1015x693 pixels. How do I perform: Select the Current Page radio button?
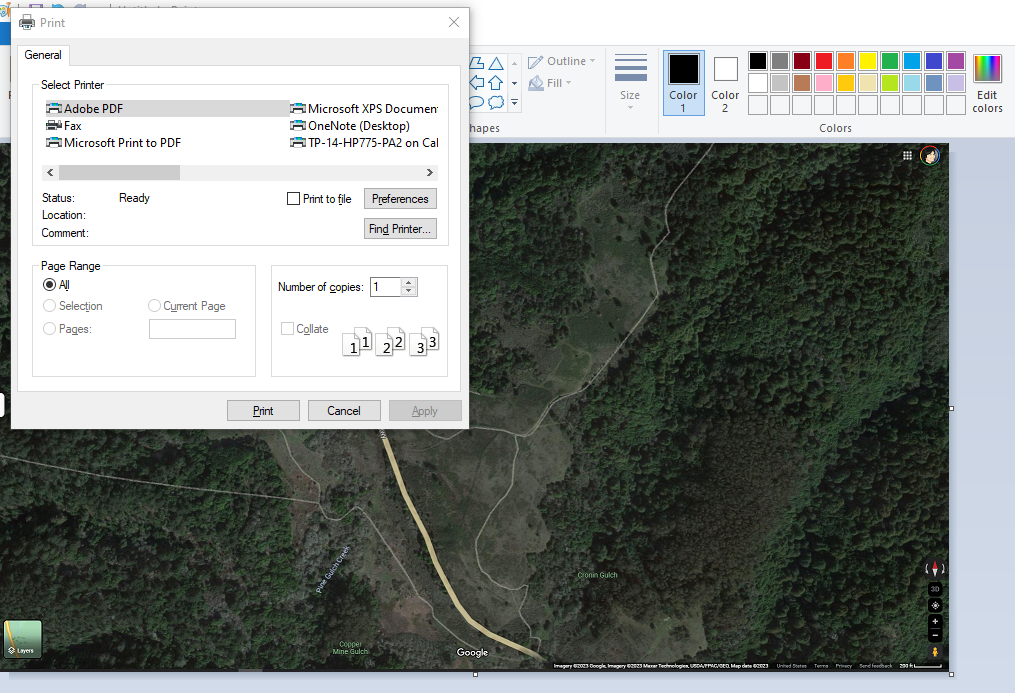pyautogui.click(x=155, y=305)
